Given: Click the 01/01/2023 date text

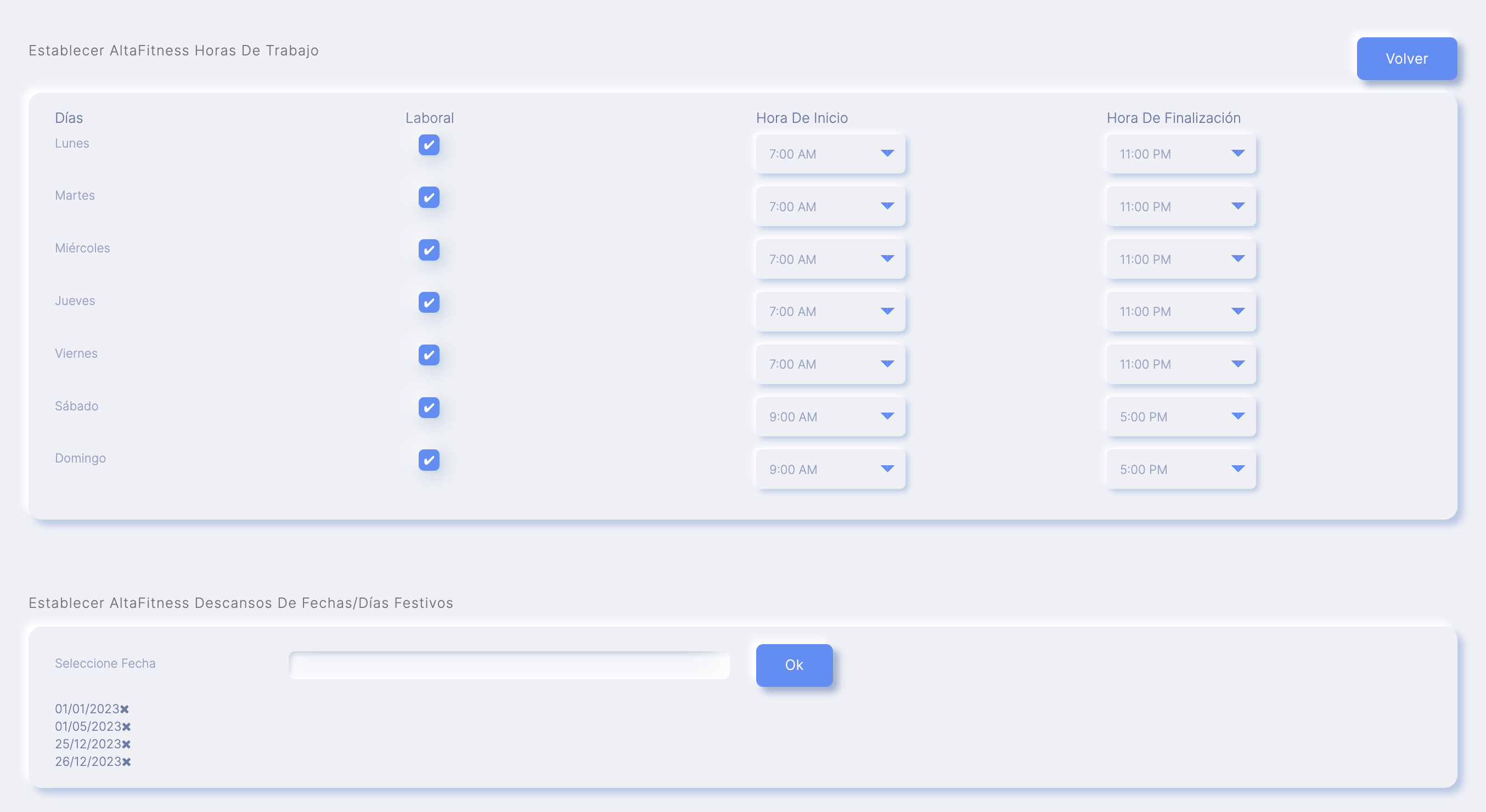Looking at the screenshot, I should click(87, 709).
